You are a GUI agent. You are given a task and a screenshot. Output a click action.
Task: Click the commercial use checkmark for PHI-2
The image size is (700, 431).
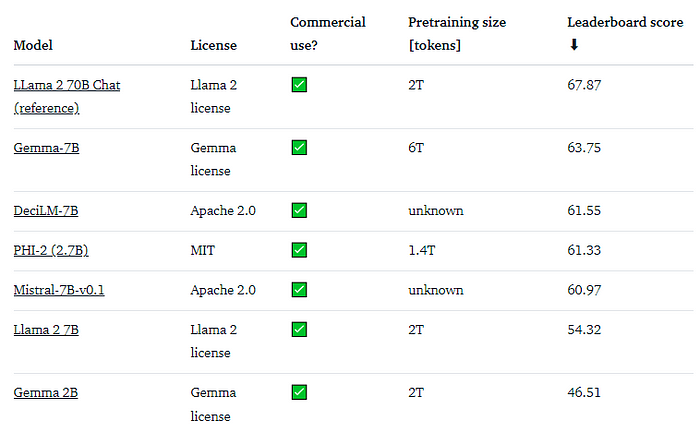point(299,250)
